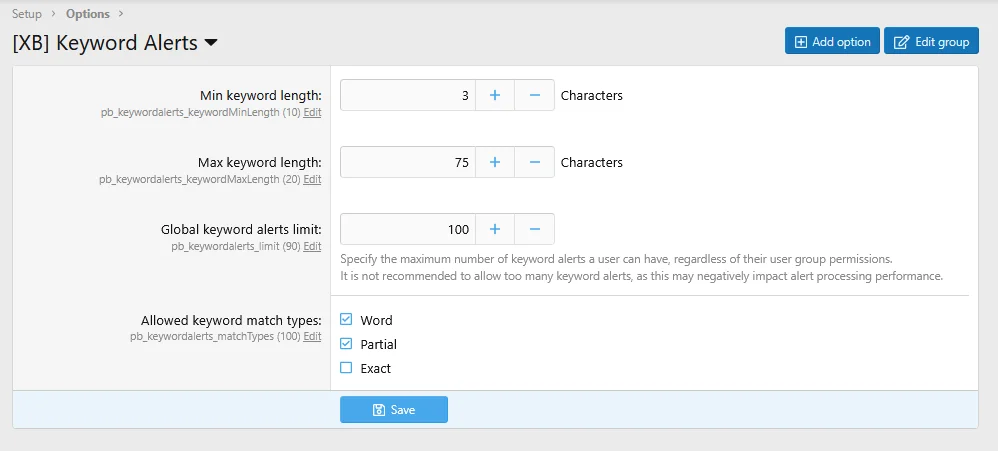Focus the Max keyword length number field
Viewport: 998px width, 451px height.
point(408,162)
